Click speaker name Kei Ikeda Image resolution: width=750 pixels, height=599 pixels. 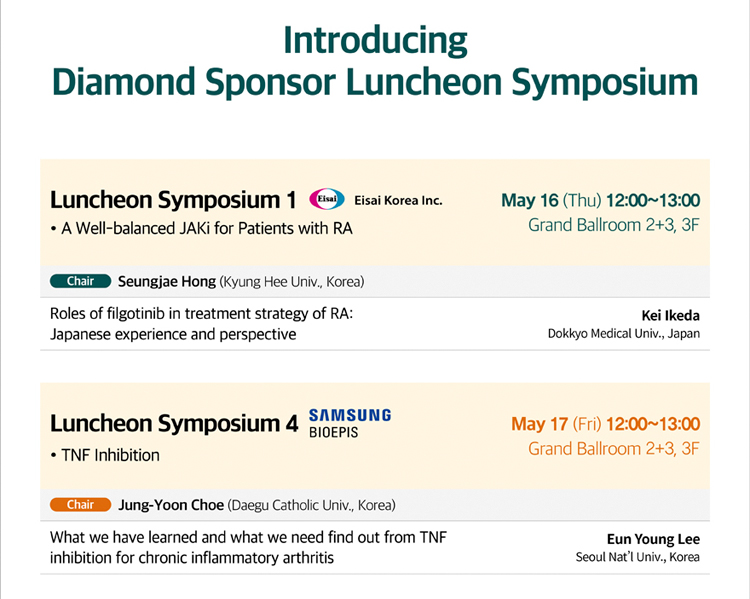tap(671, 316)
